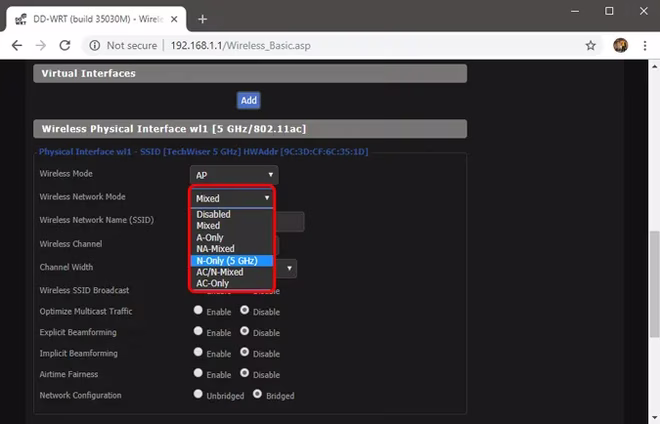
Task: Enable Optimize Multicast Traffic
Action: [198, 310]
